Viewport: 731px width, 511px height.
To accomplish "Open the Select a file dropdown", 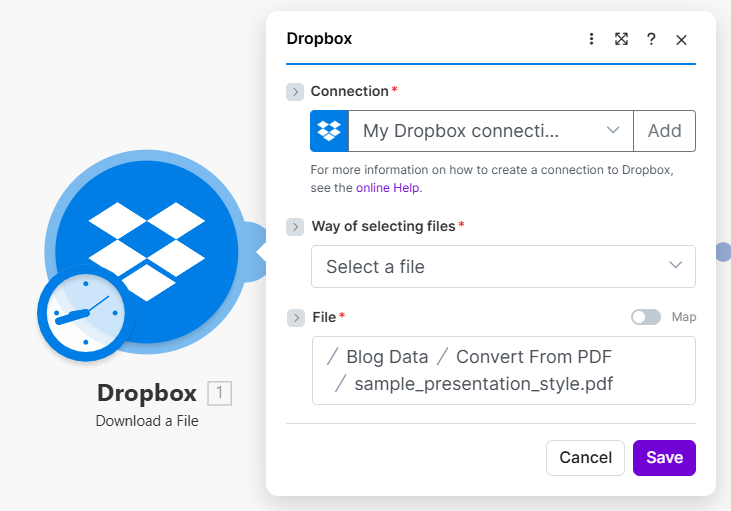I will [503, 267].
